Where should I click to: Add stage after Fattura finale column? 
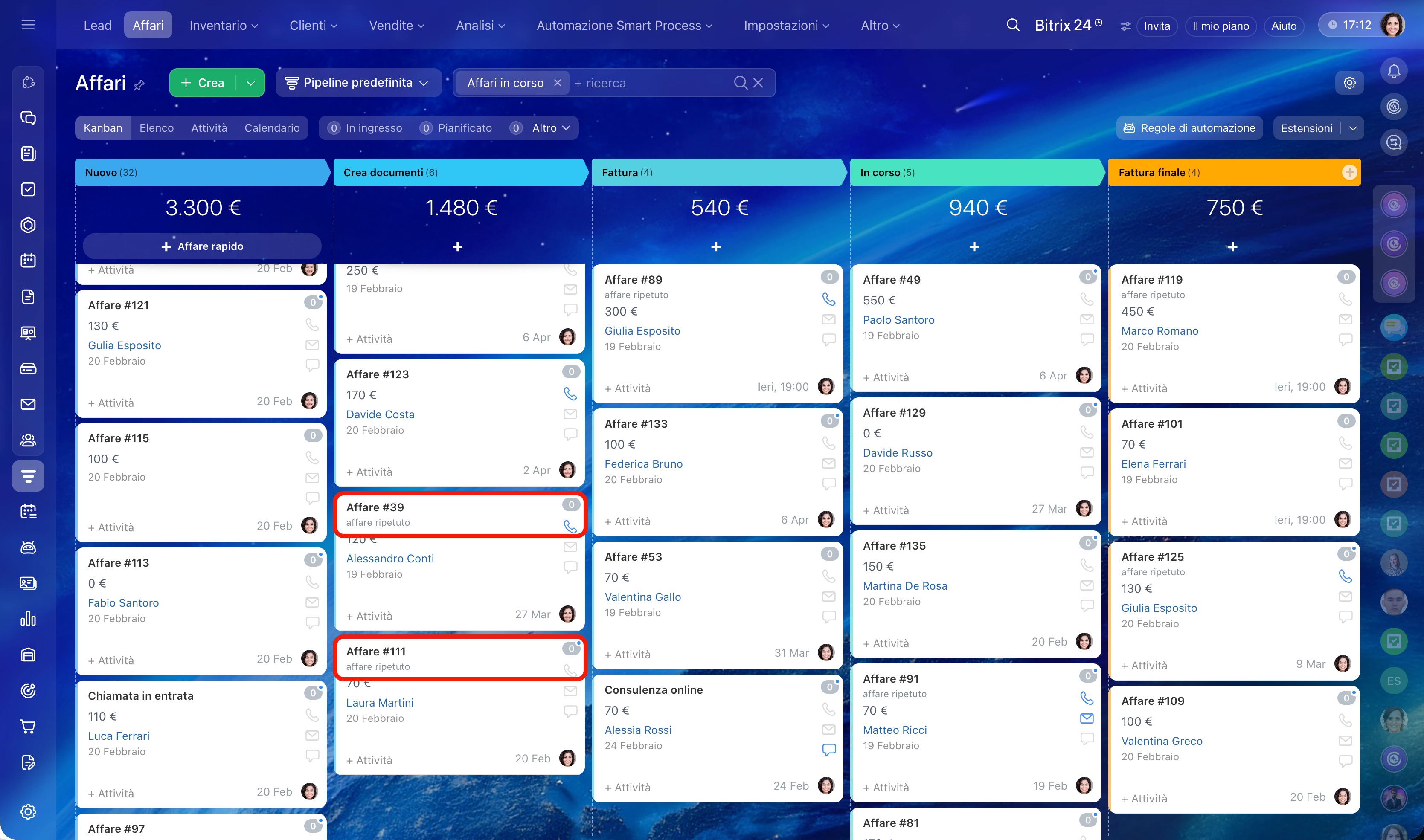tap(1349, 172)
